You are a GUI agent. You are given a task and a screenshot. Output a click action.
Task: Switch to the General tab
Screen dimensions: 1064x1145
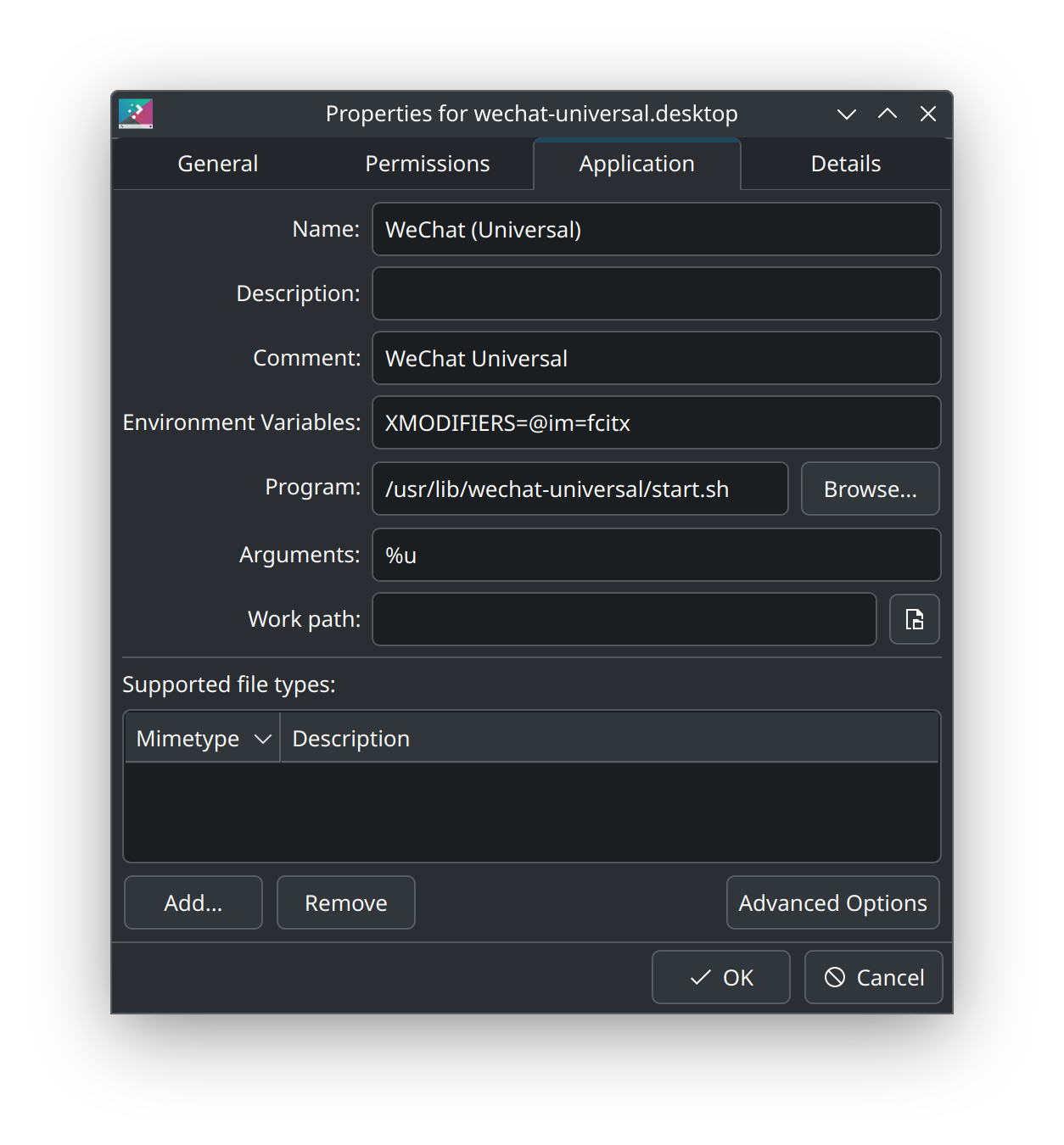[217, 164]
